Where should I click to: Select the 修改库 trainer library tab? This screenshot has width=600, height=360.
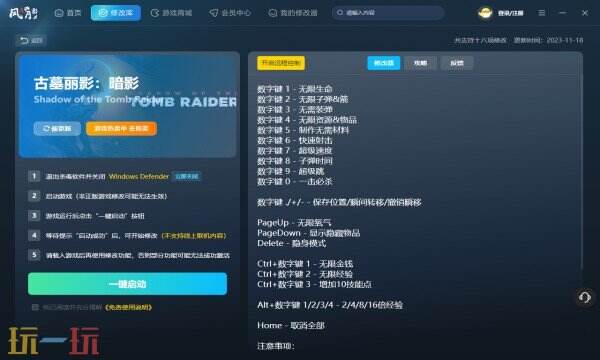116,13
